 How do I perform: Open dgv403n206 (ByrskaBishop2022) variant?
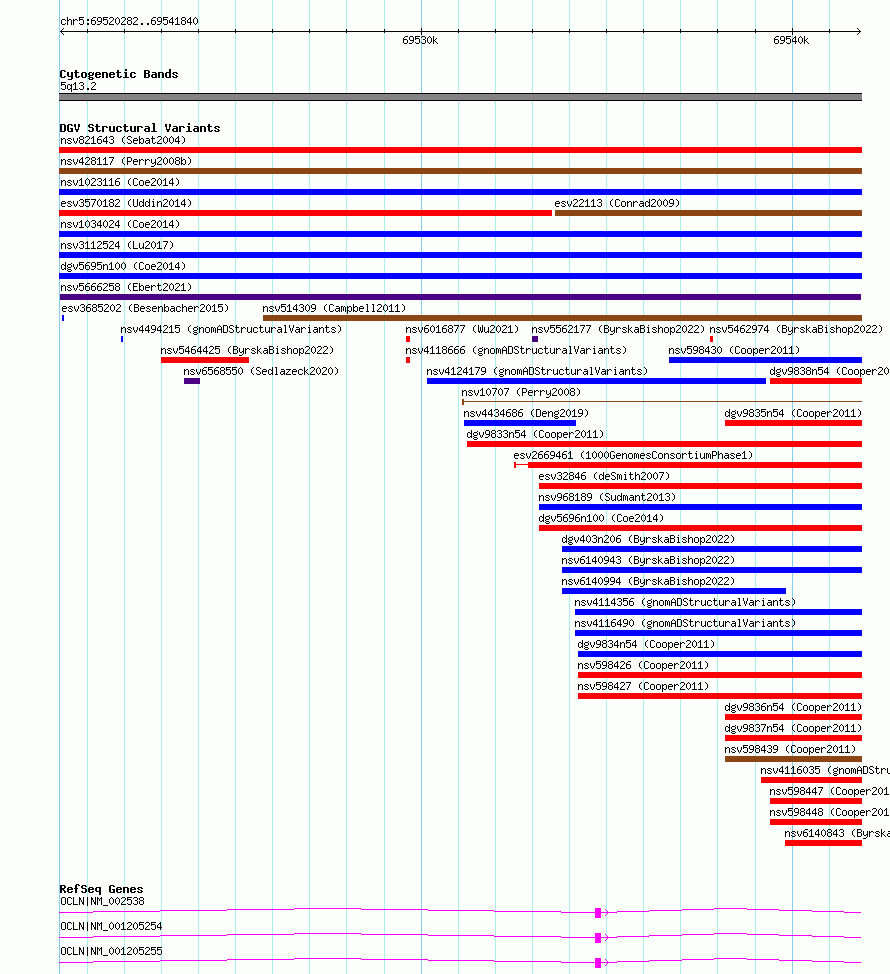point(648,540)
